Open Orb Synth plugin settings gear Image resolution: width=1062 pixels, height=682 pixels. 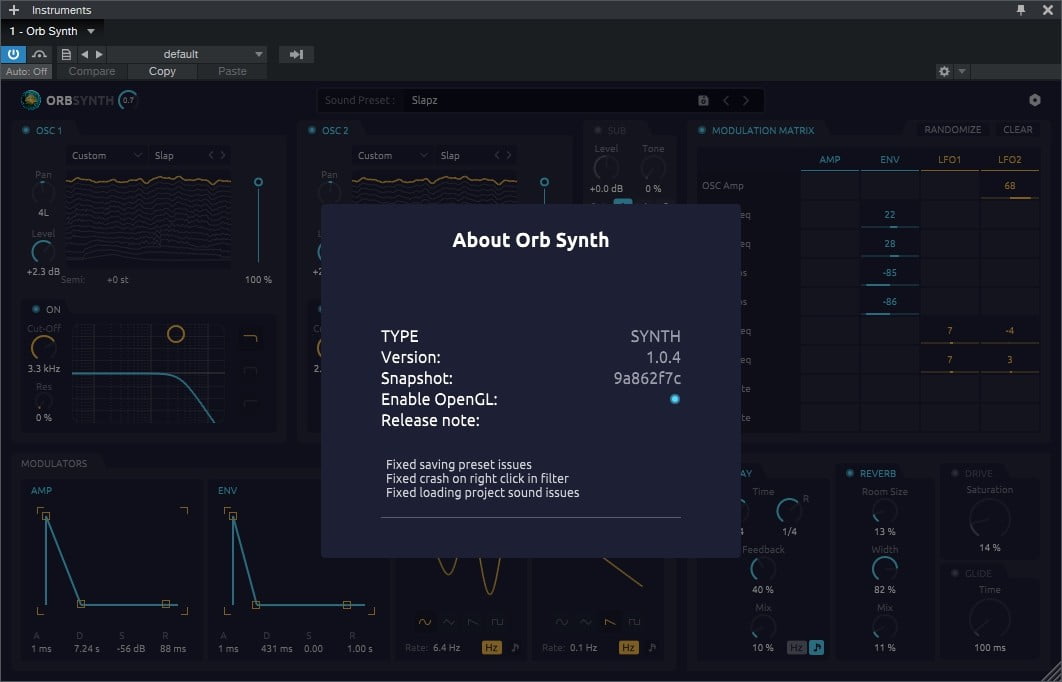pyautogui.click(x=1034, y=100)
